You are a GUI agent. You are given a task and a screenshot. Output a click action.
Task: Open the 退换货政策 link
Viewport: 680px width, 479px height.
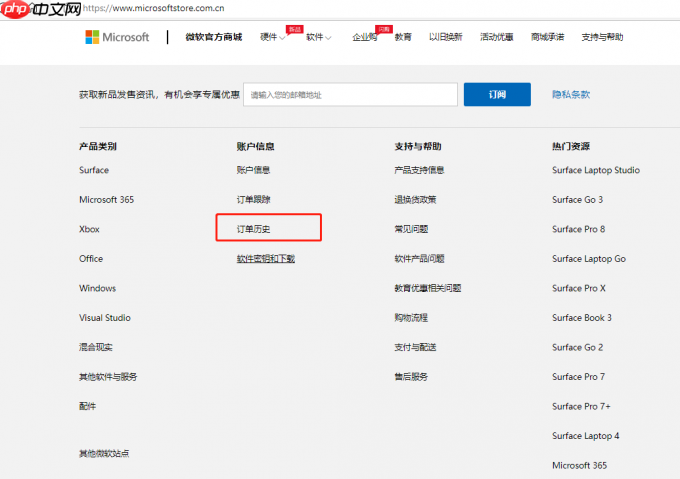415,199
